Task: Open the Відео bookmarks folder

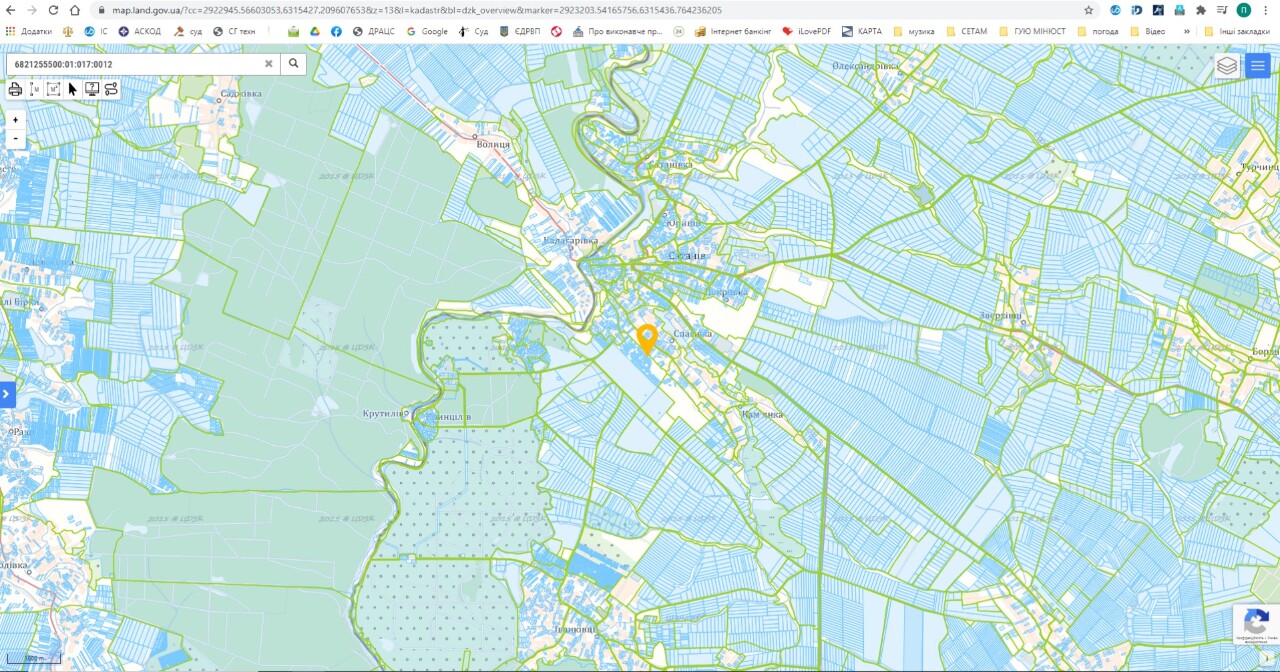Action: tap(1148, 31)
